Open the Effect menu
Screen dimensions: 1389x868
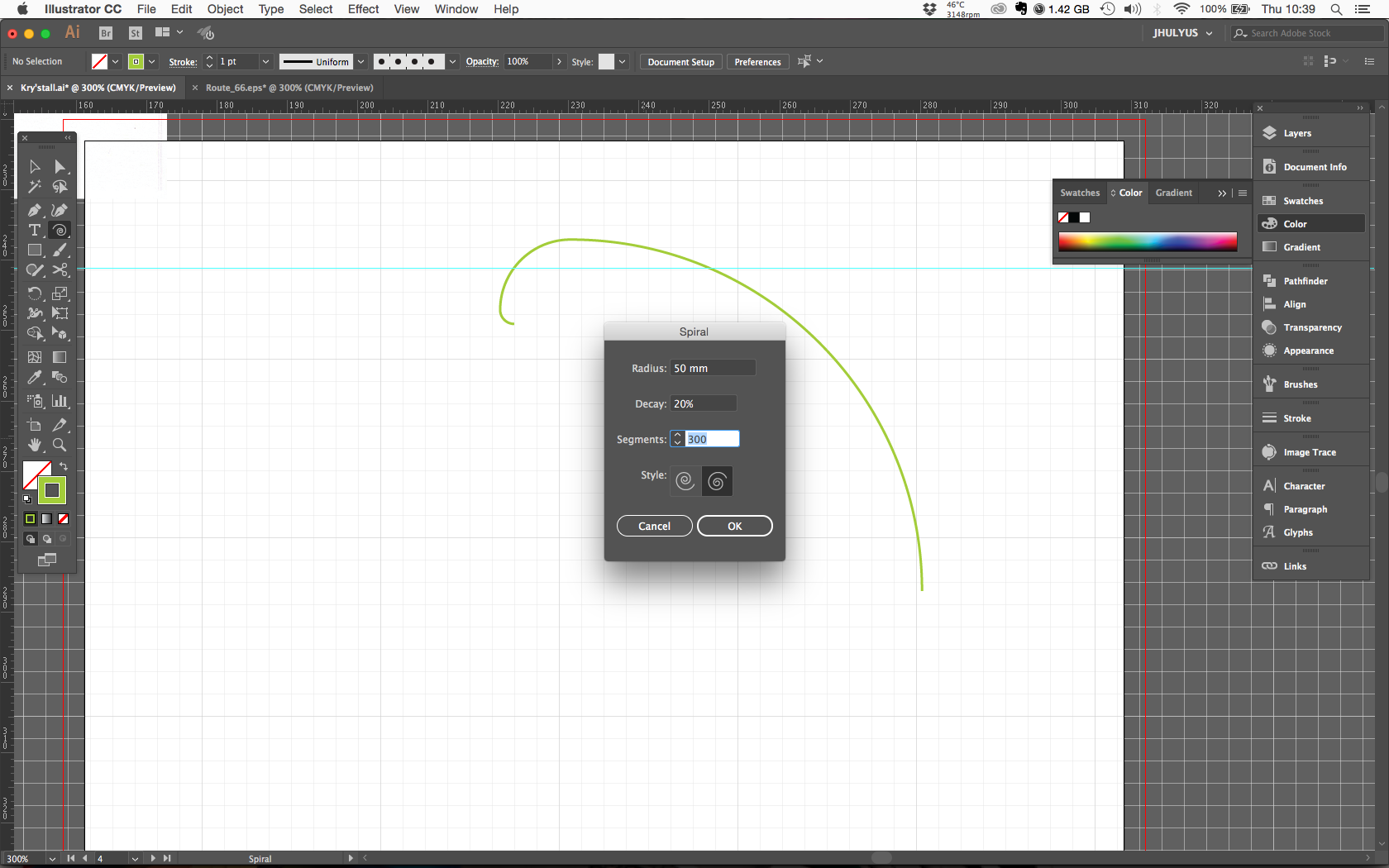click(363, 9)
